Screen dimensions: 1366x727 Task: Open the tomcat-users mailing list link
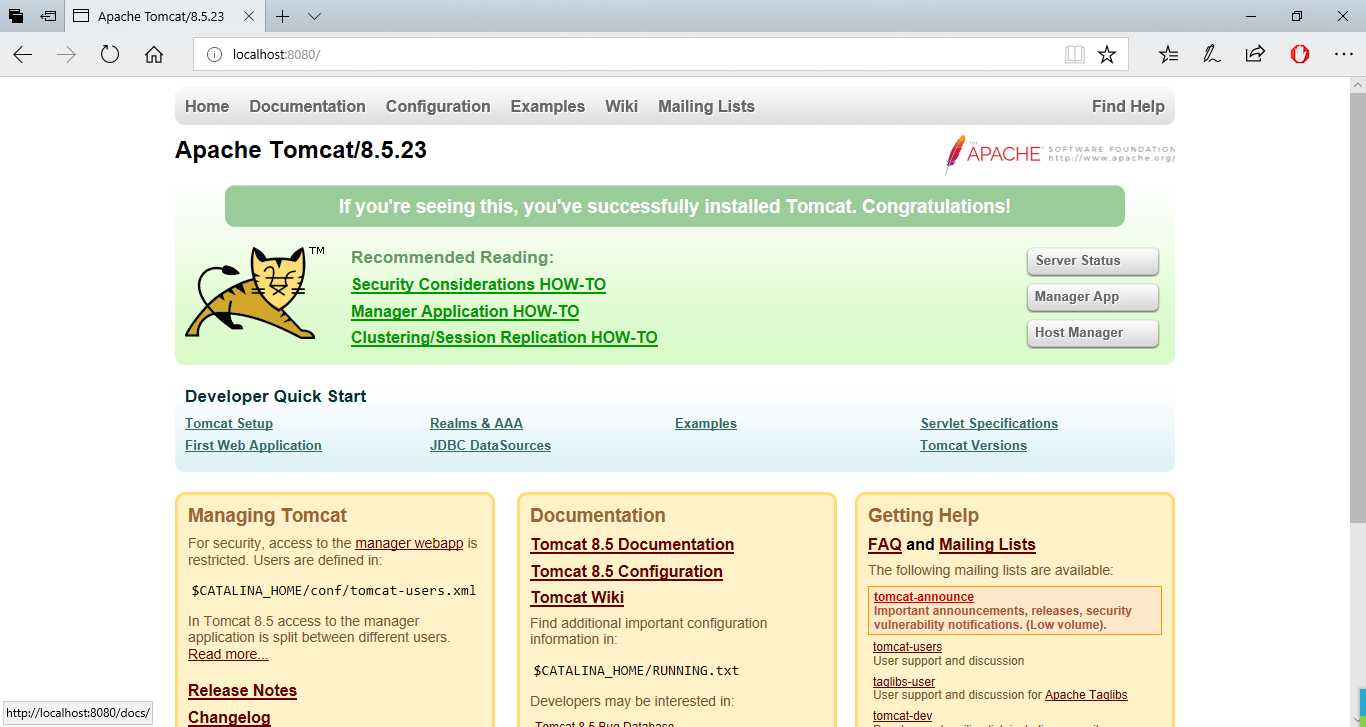pyautogui.click(x=907, y=647)
